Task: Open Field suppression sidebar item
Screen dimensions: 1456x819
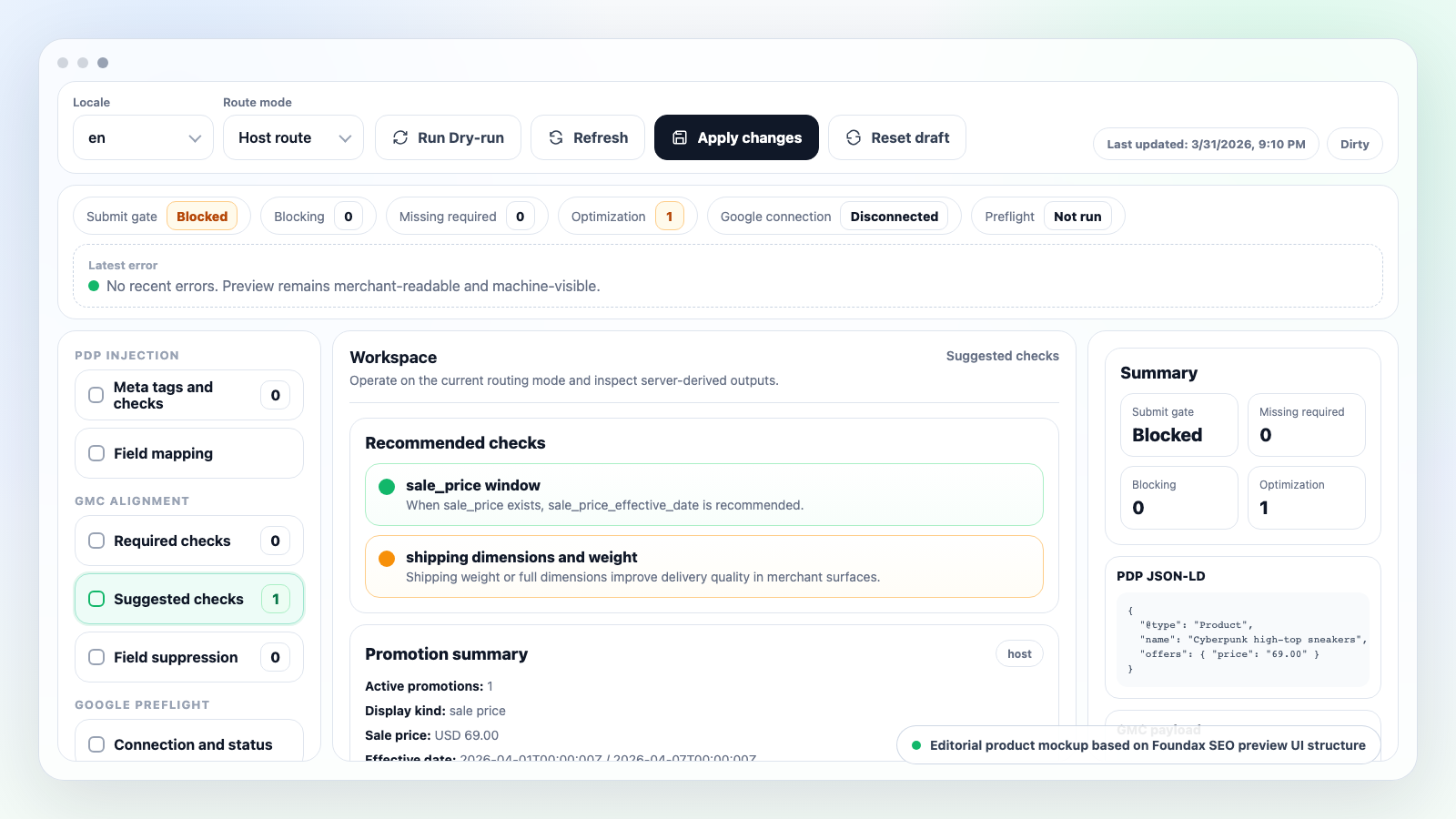Action: point(176,657)
